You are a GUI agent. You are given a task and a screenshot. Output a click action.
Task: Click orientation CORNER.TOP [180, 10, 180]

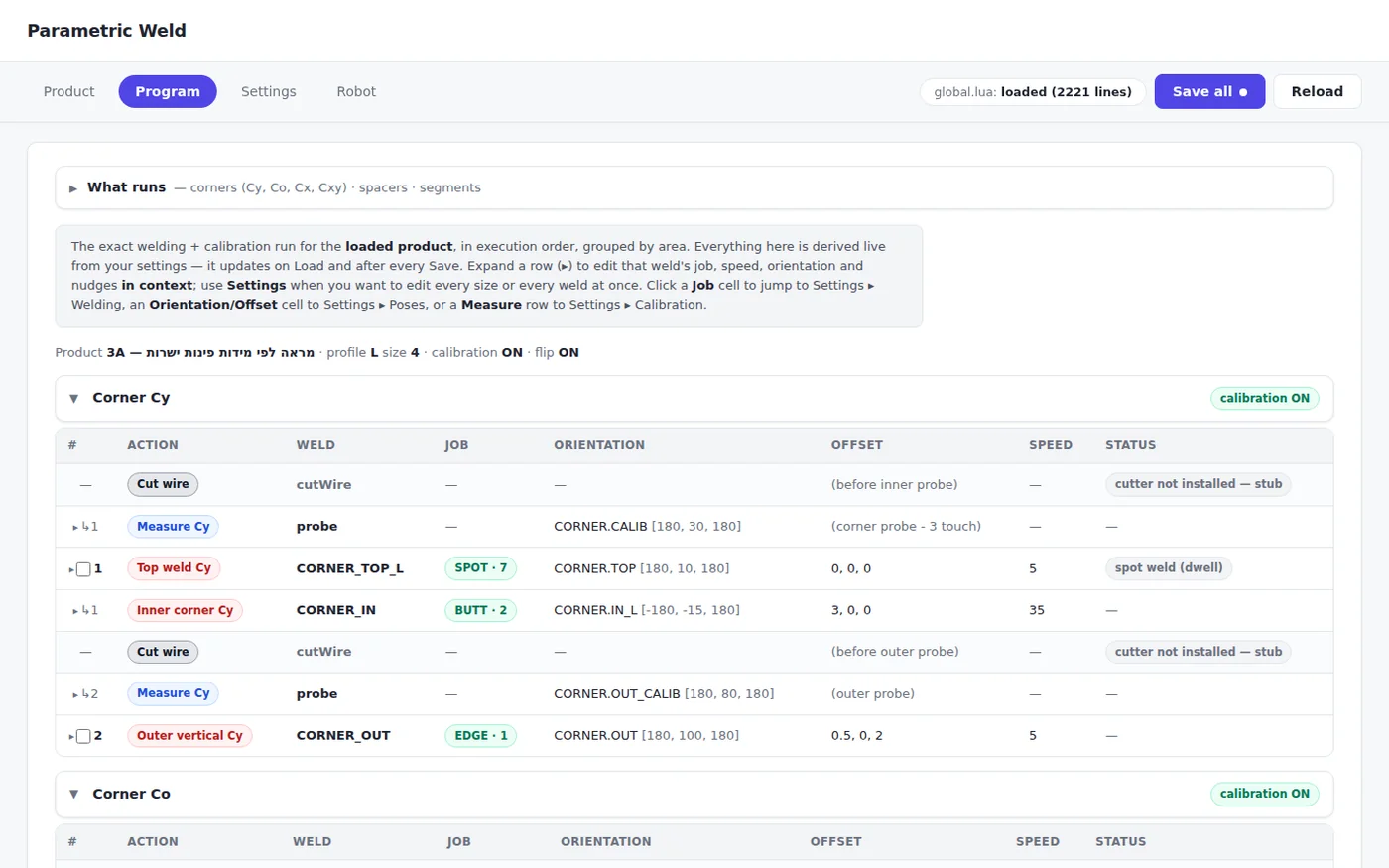(x=641, y=568)
